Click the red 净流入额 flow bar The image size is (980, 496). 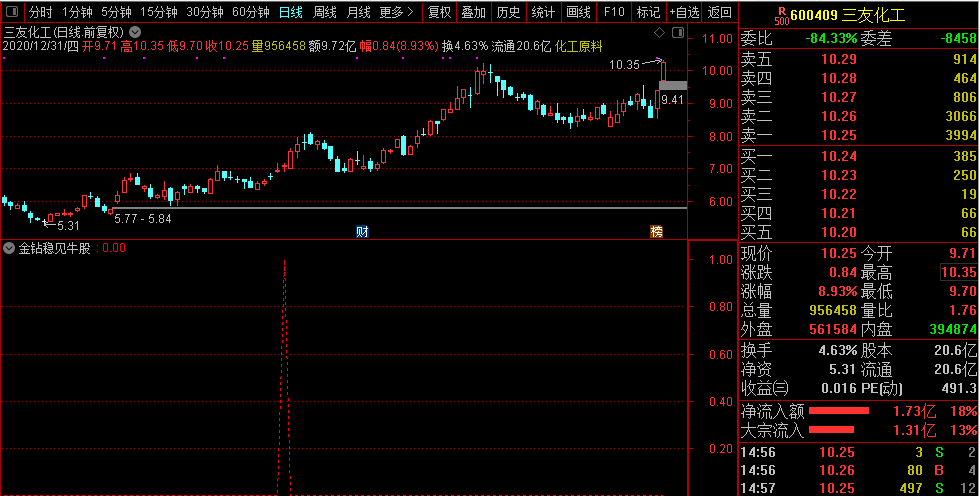(x=839, y=411)
